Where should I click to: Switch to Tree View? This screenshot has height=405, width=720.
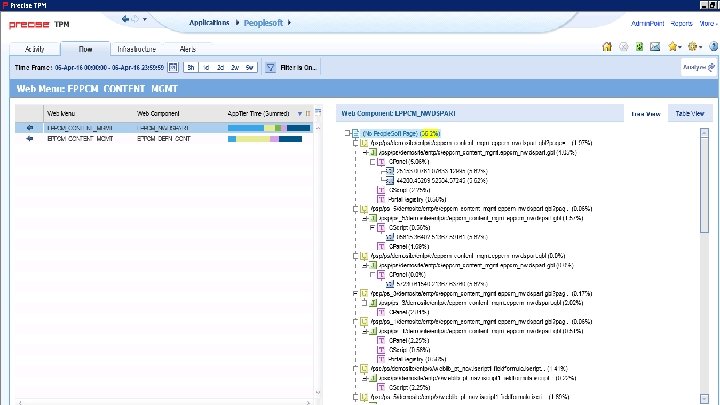[x=645, y=113]
